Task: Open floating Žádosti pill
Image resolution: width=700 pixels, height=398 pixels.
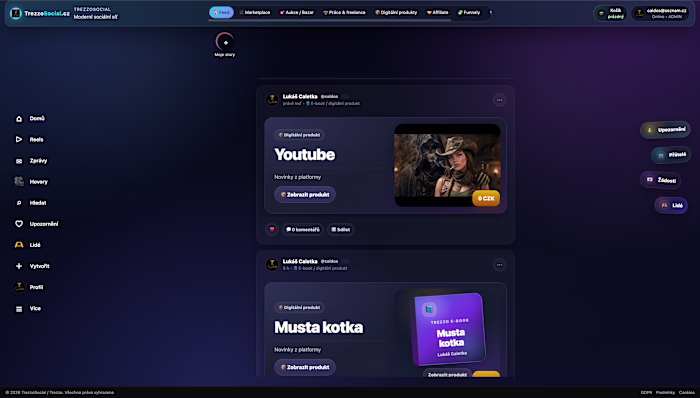Action: coord(661,180)
